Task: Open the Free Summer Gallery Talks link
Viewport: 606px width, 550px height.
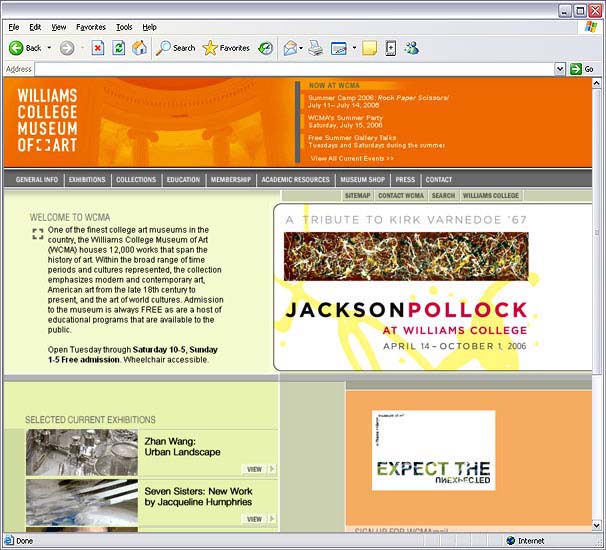Action: pos(376,141)
